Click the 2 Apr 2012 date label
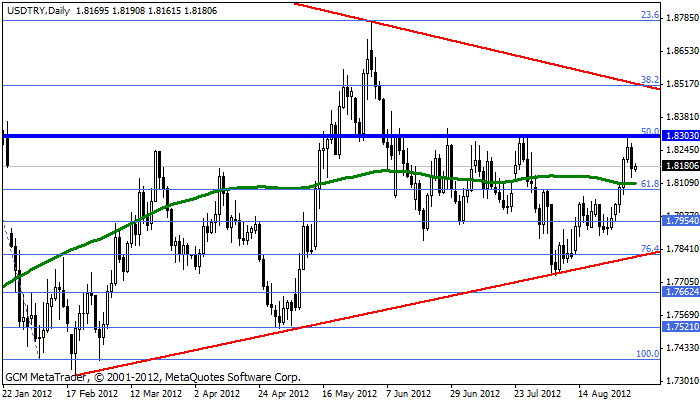This screenshot has width=700, height=402. coord(217,394)
